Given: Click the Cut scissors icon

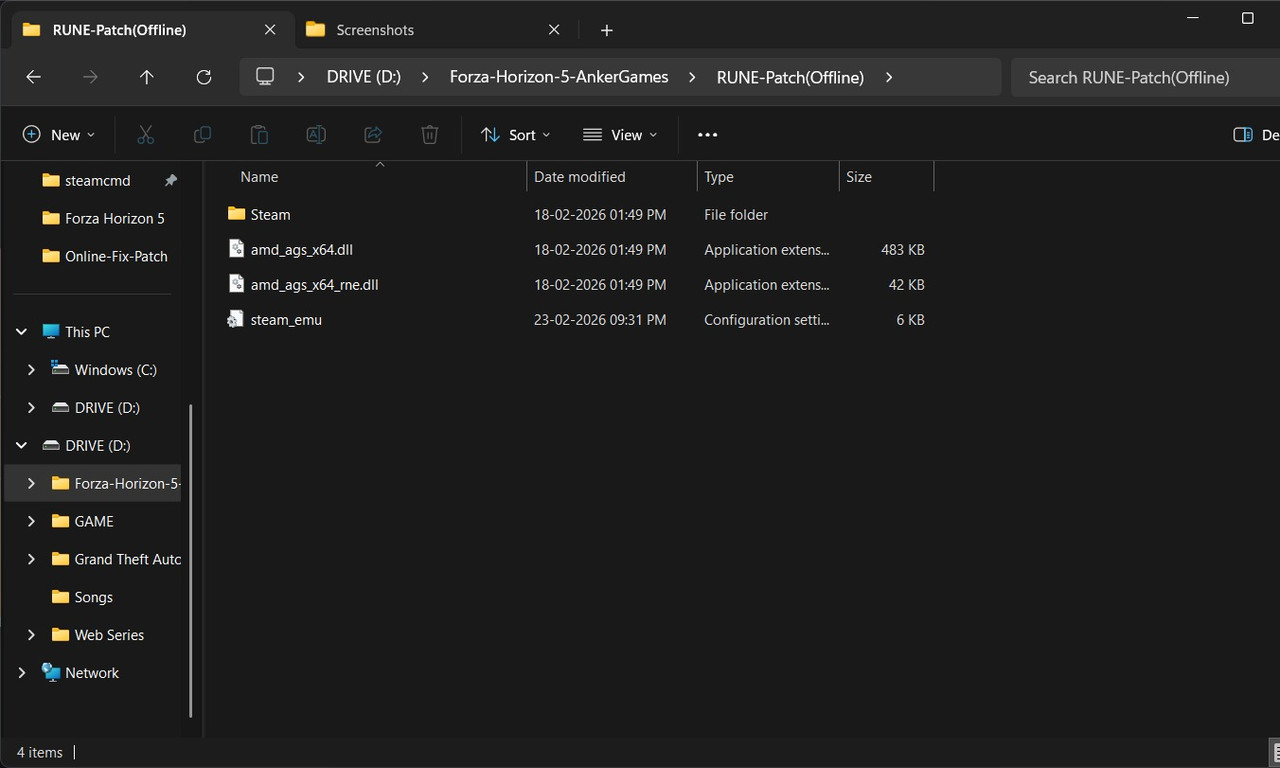Looking at the screenshot, I should 145,134.
